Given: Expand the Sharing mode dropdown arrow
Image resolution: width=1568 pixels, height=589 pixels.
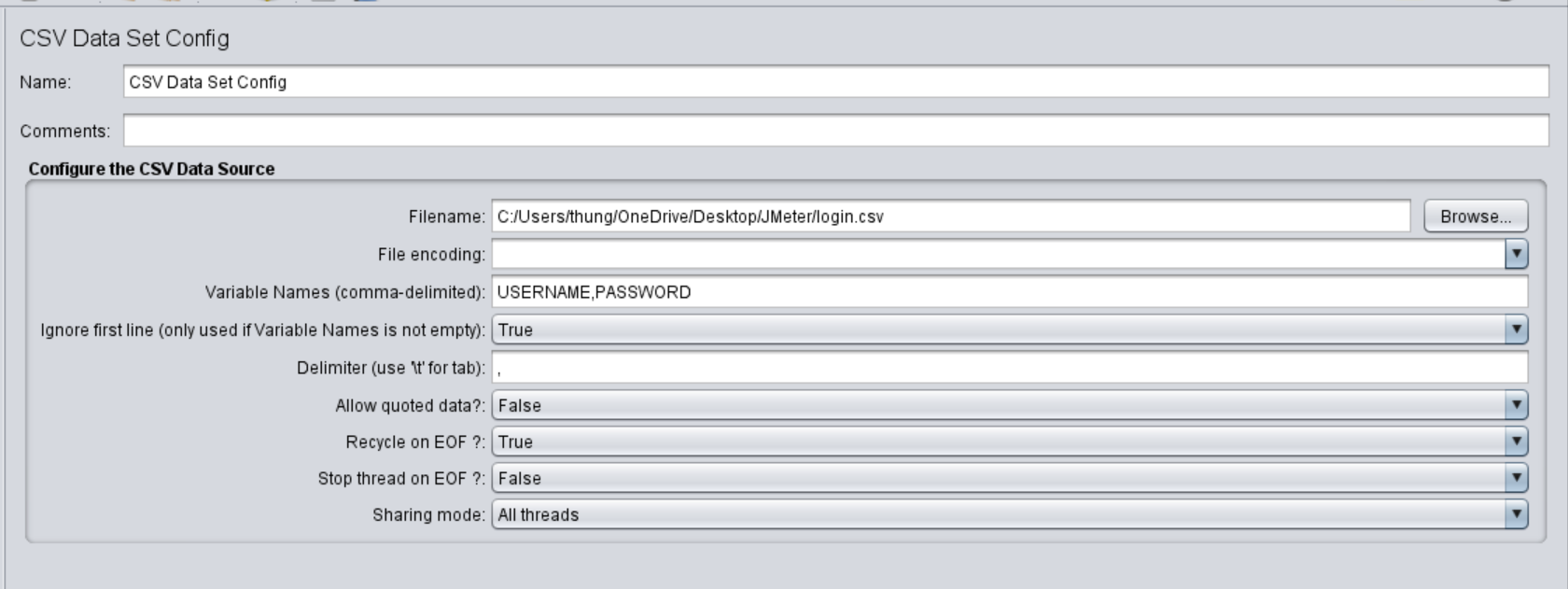Looking at the screenshot, I should [x=1516, y=514].
